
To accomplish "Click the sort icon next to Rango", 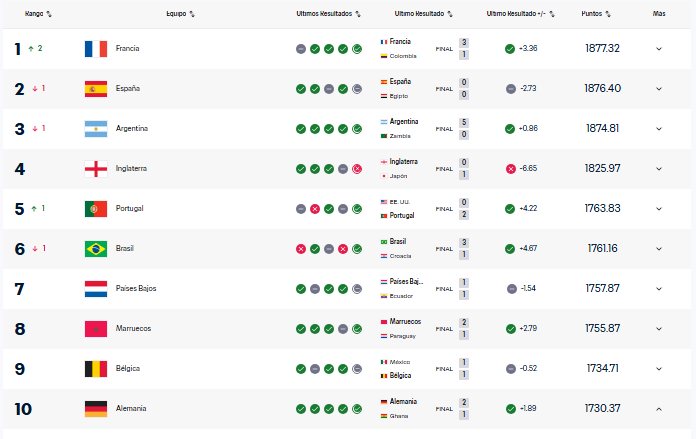I will [x=49, y=15].
